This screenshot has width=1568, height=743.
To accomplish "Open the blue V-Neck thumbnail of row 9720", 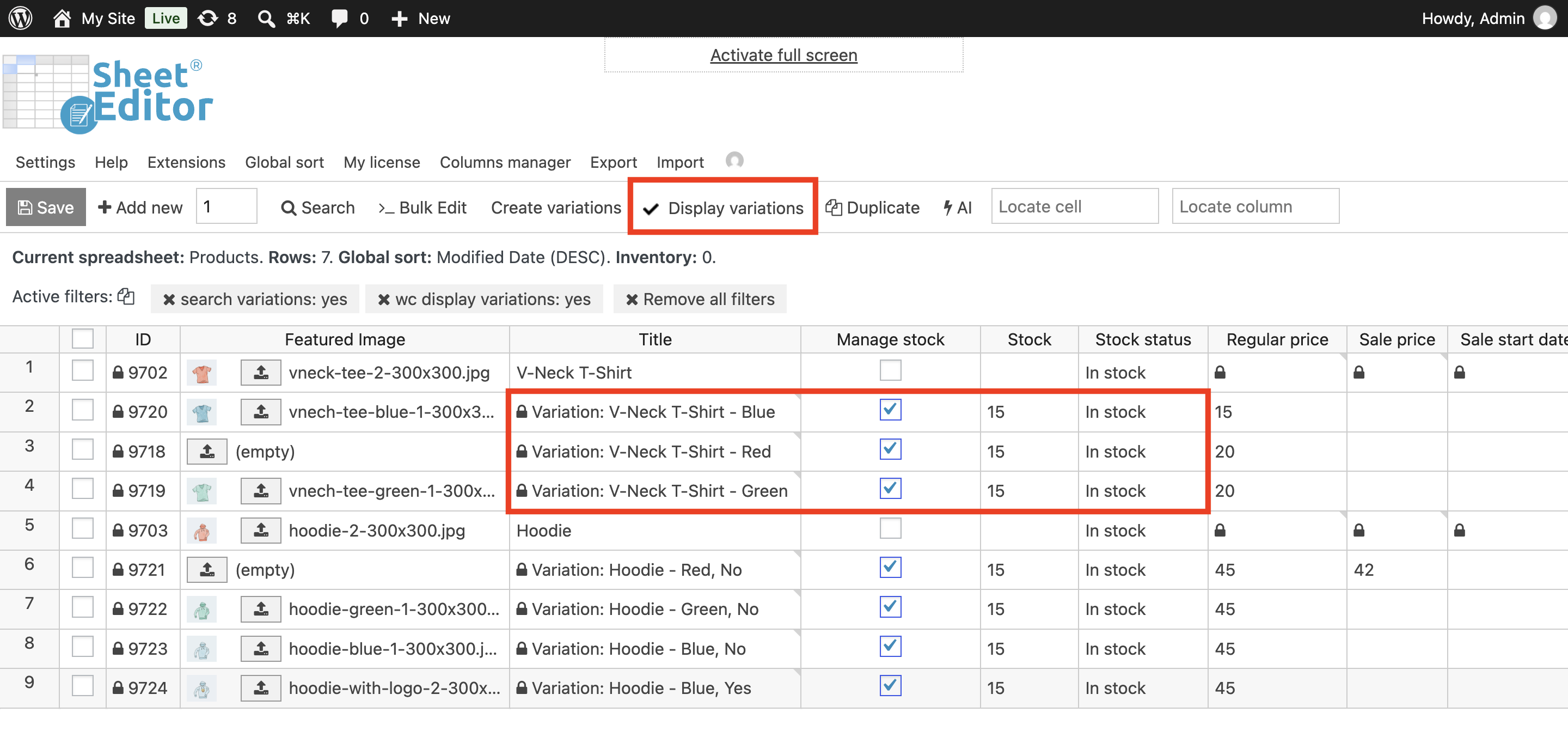I will (x=201, y=412).
